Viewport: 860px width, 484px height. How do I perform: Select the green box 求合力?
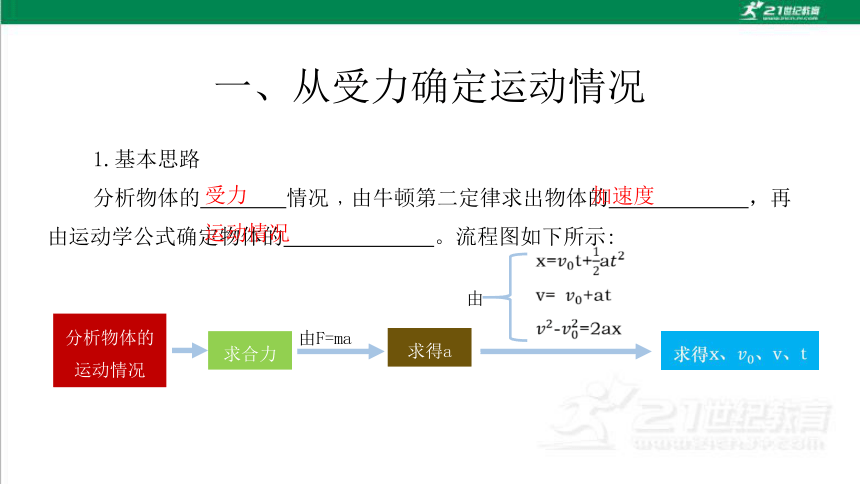pyautogui.click(x=250, y=350)
